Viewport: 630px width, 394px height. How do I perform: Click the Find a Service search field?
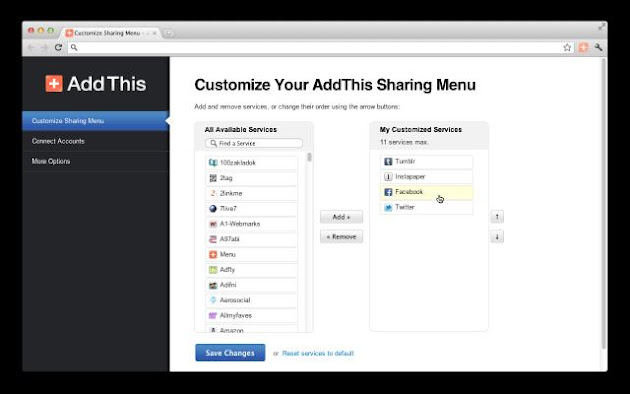pyautogui.click(x=254, y=143)
